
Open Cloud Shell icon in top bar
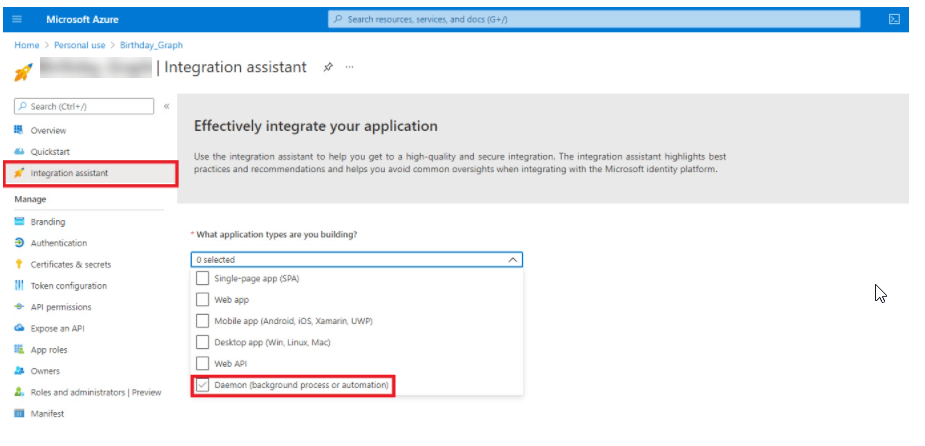pos(894,19)
